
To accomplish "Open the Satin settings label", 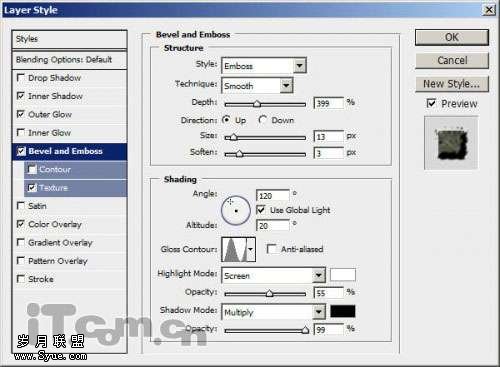I will (37, 206).
